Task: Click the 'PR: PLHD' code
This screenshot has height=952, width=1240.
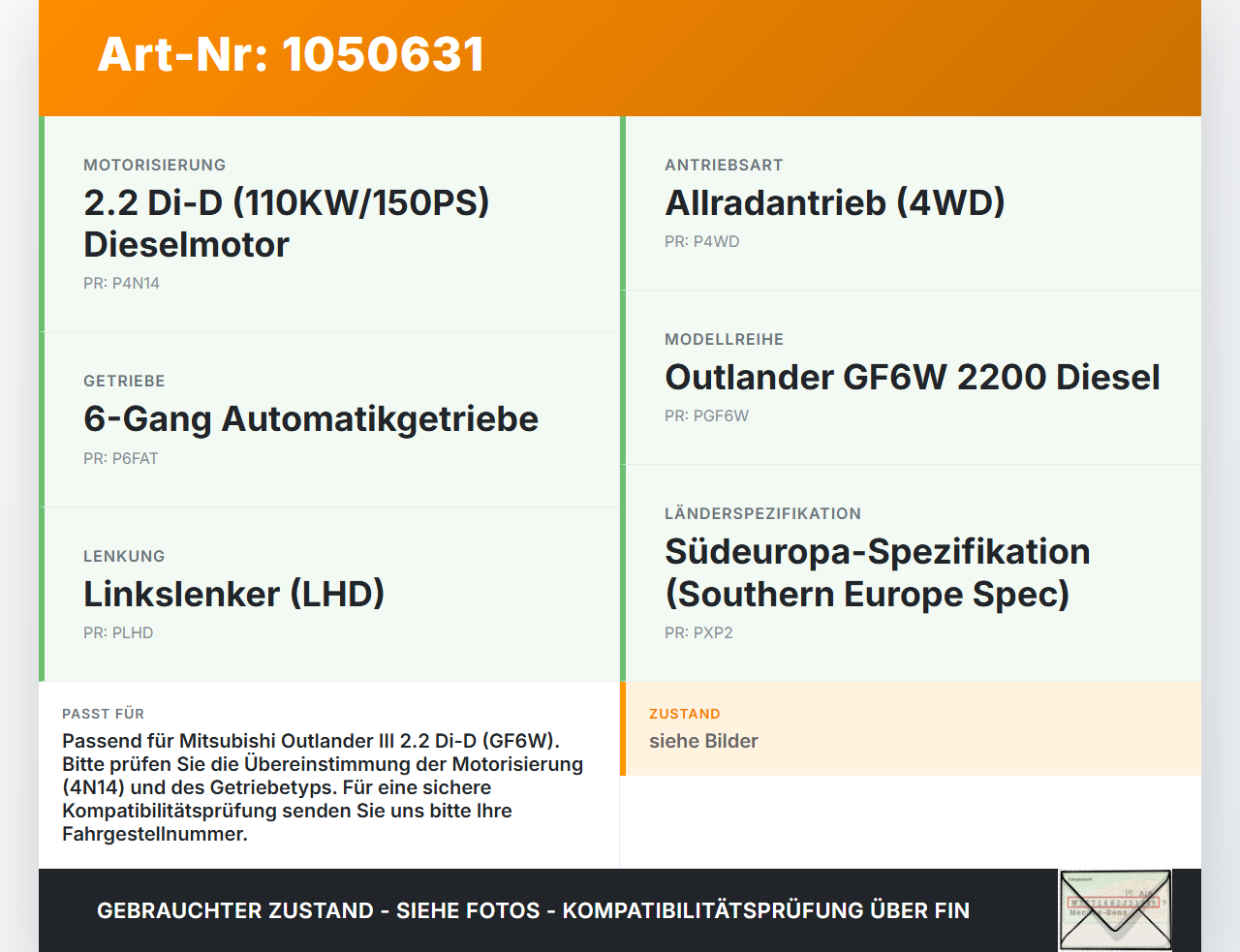Action: [118, 633]
